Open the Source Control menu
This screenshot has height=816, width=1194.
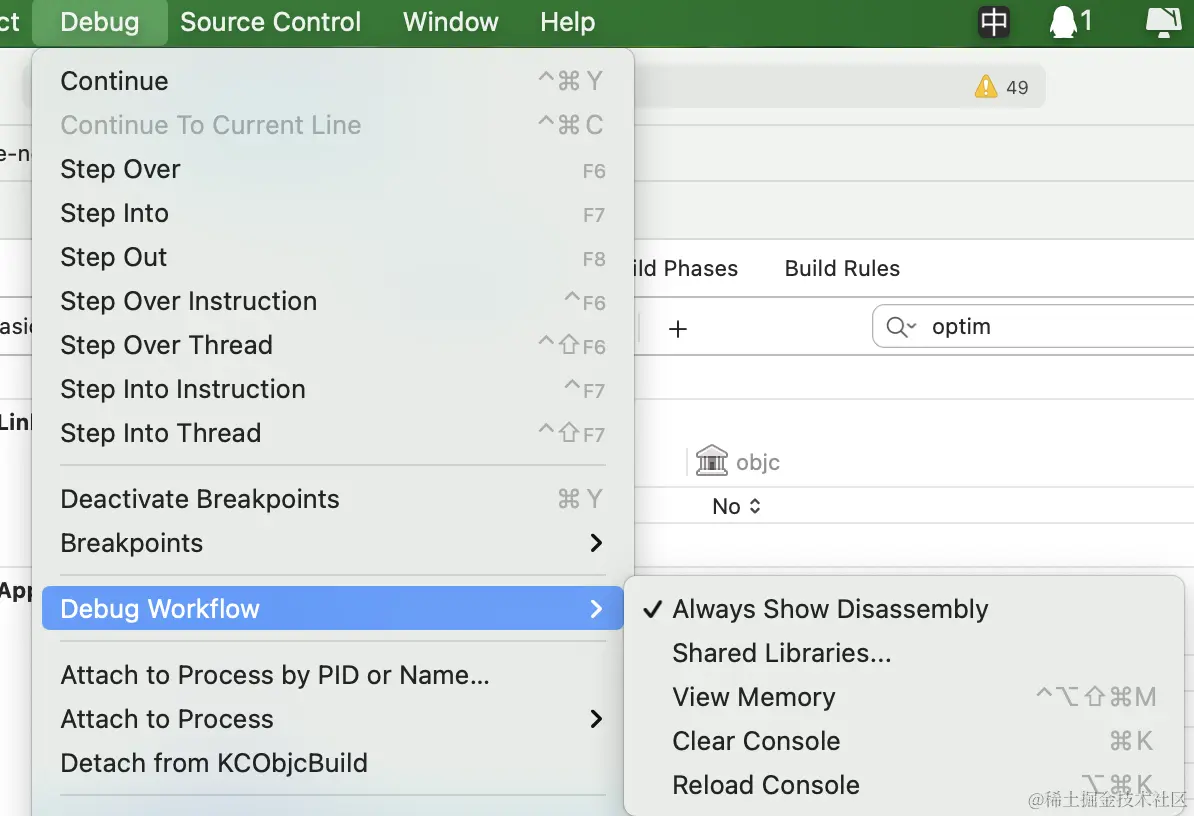point(270,22)
